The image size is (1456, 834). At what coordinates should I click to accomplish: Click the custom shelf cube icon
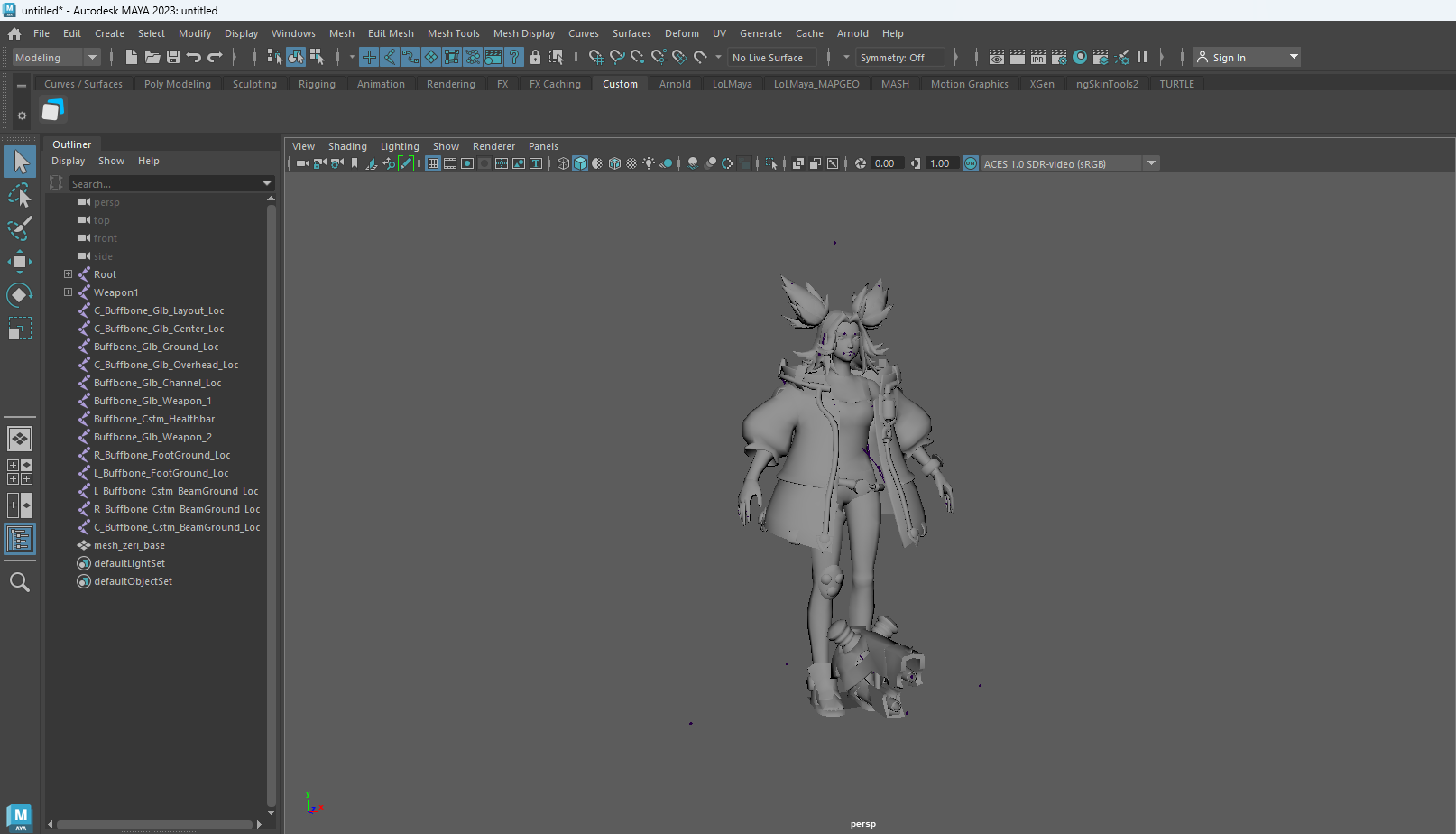point(53,111)
